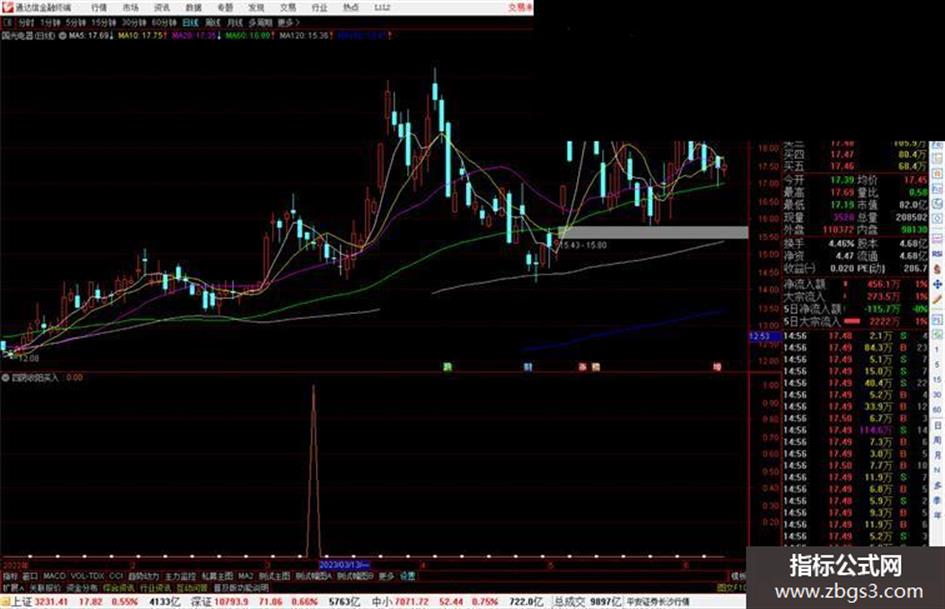Open the 行业 menu
This screenshot has width=945, height=609.
319,8
